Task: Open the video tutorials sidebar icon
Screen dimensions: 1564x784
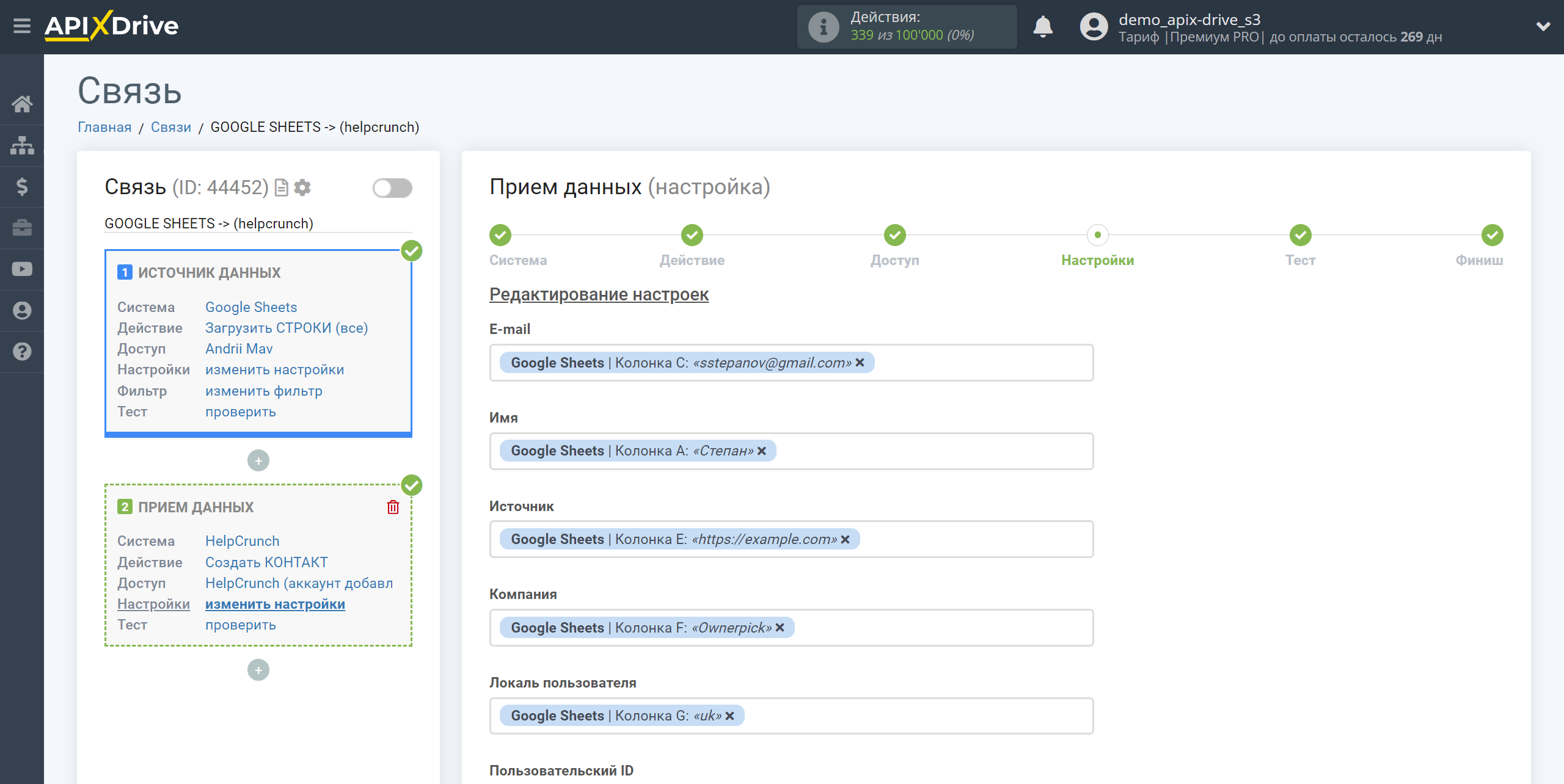Action: [22, 269]
